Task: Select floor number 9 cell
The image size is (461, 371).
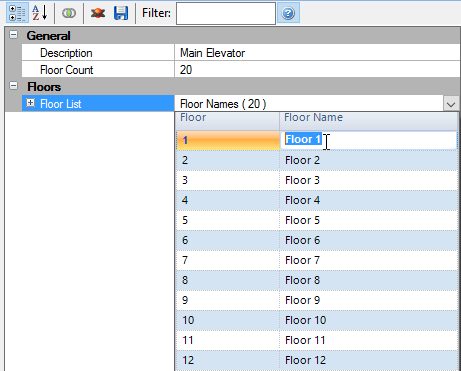Action: (228, 300)
